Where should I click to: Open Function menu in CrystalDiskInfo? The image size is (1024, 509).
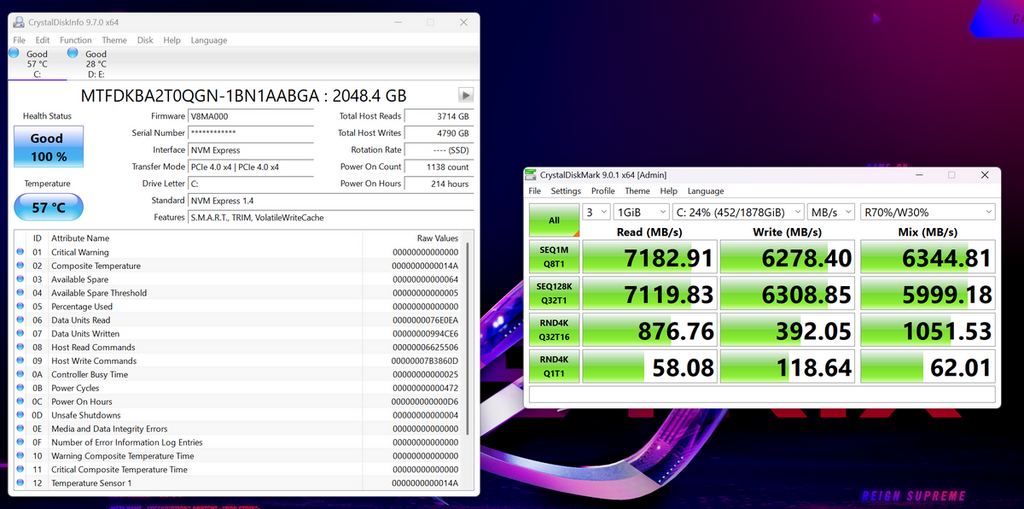click(x=76, y=40)
